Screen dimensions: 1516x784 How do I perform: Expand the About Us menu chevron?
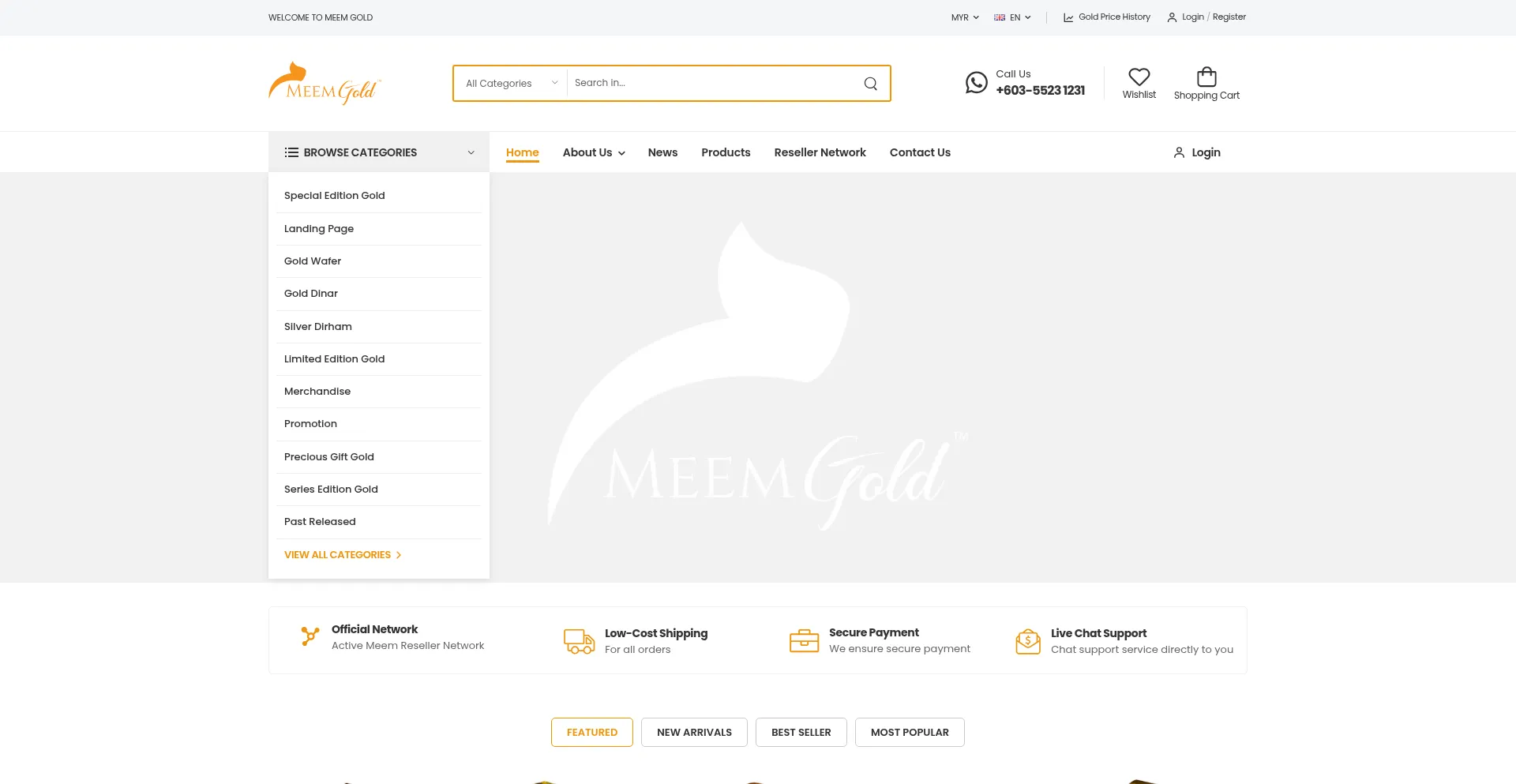[x=621, y=153]
